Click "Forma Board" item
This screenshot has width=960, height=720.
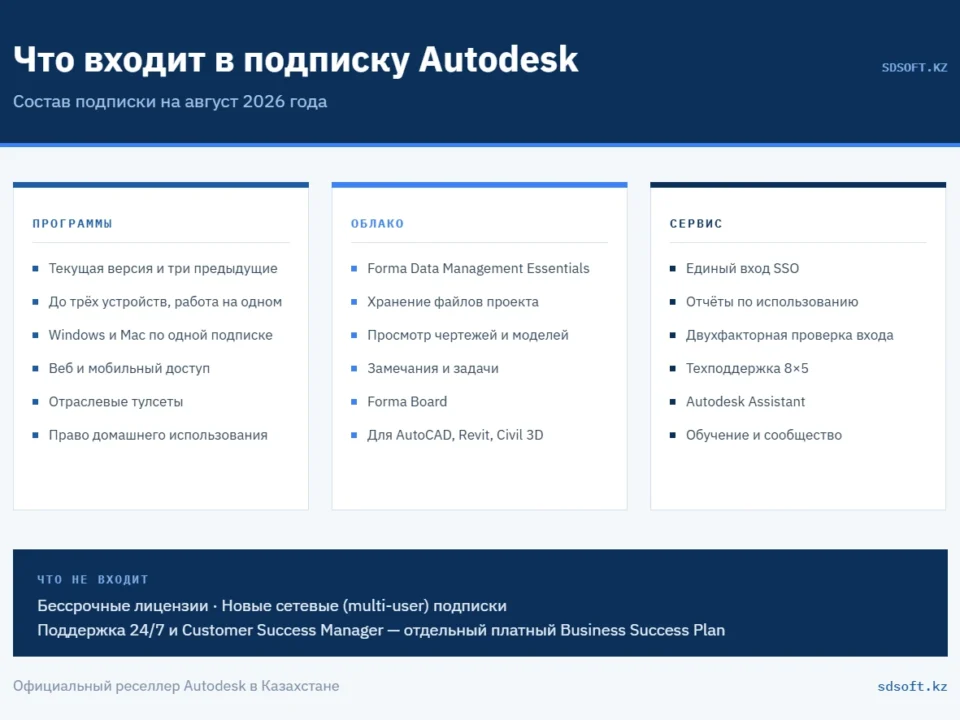coord(407,402)
